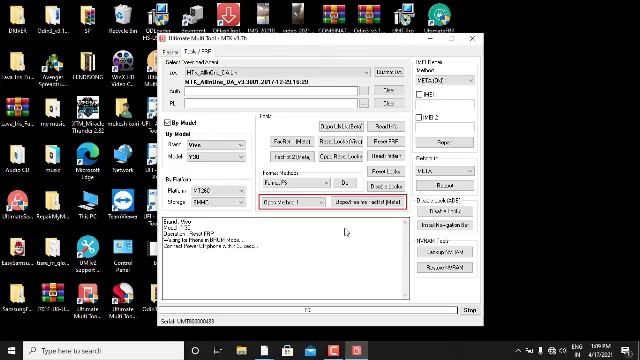This screenshot has height=360, width=640.
Task: Expand the Storage dropdown showing EMMC
Action: point(241,202)
